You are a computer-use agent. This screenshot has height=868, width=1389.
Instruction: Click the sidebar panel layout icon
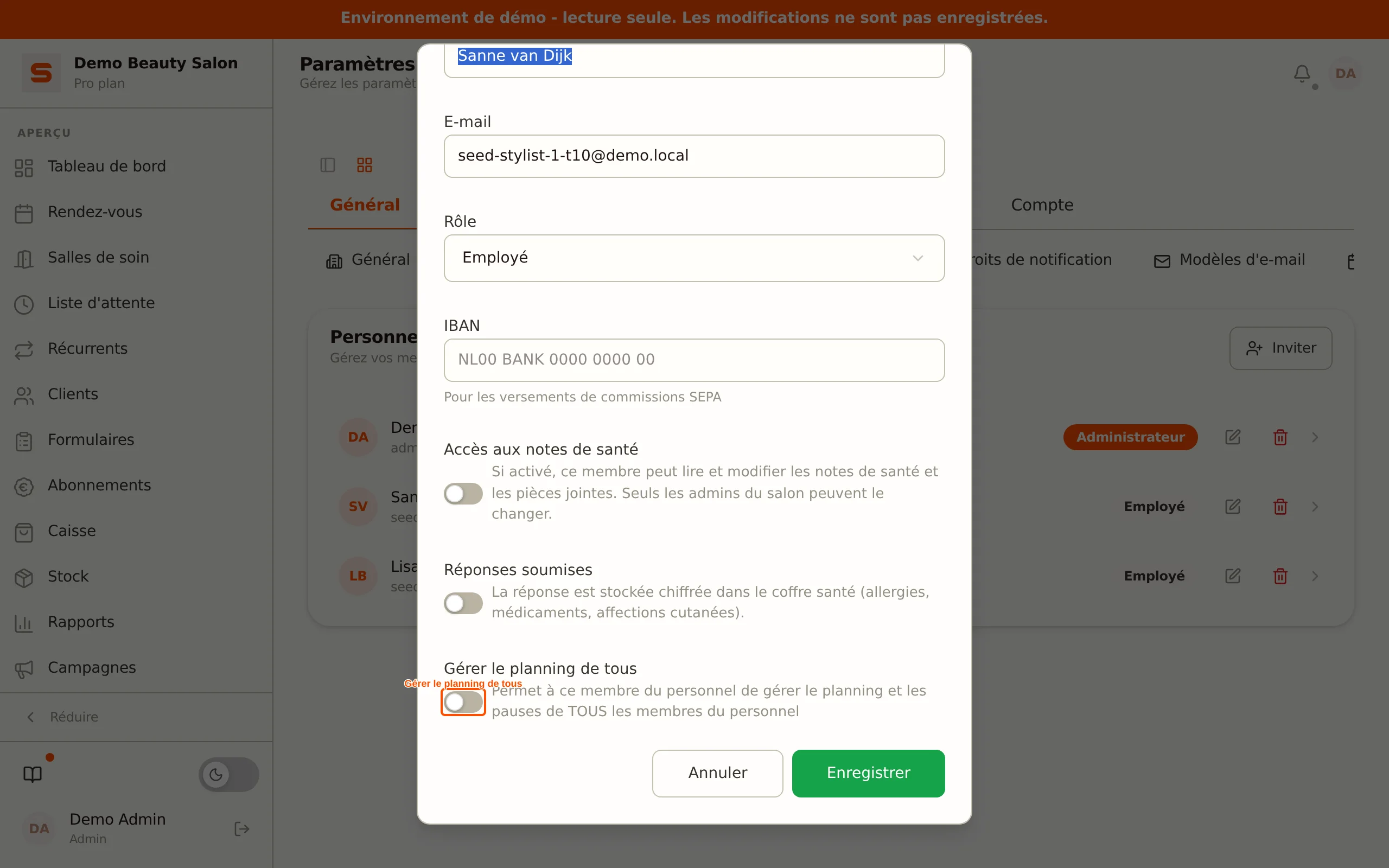point(328,165)
